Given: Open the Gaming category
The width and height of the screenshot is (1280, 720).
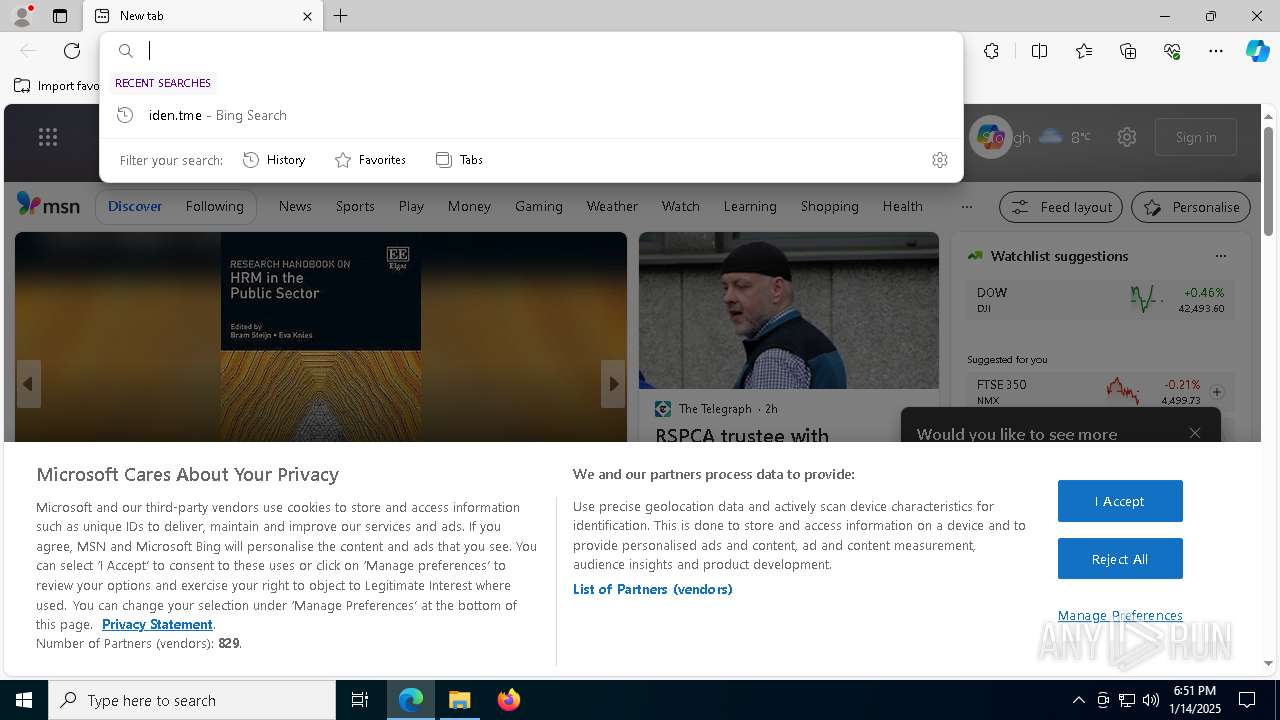Looking at the screenshot, I should (539, 206).
